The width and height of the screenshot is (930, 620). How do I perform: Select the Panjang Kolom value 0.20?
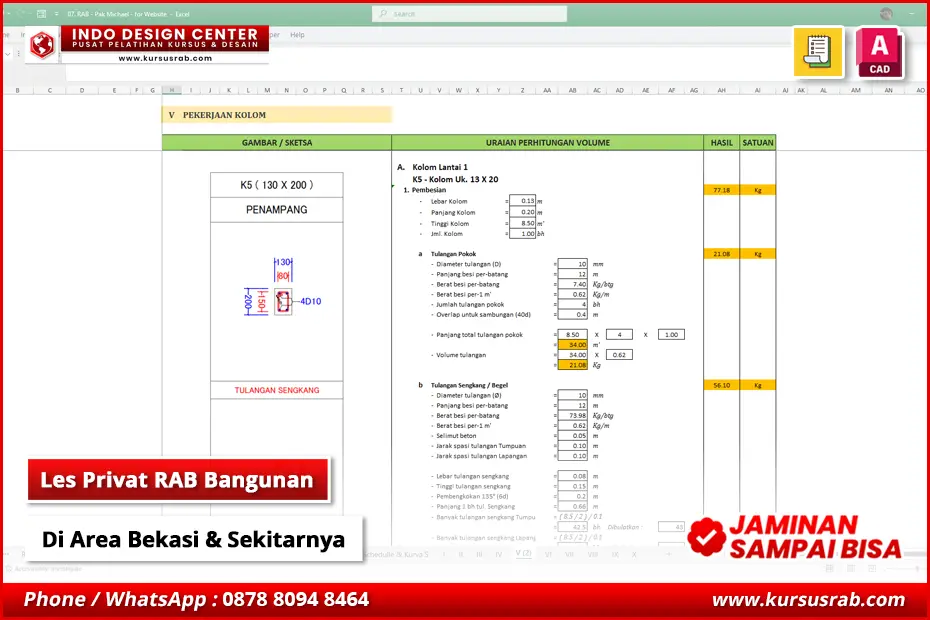pyautogui.click(x=523, y=212)
